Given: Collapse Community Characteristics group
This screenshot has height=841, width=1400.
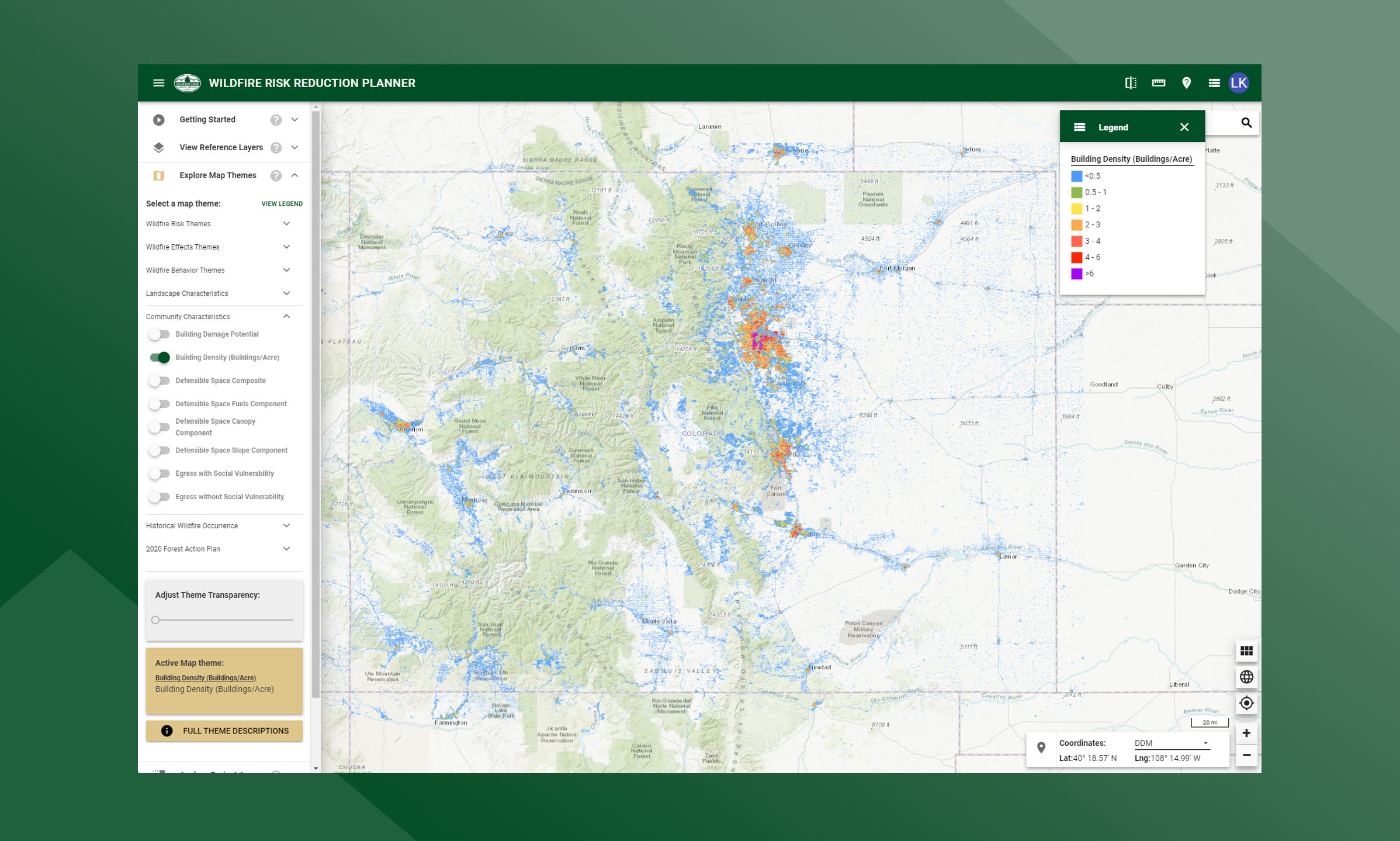Looking at the screenshot, I should tap(286, 316).
